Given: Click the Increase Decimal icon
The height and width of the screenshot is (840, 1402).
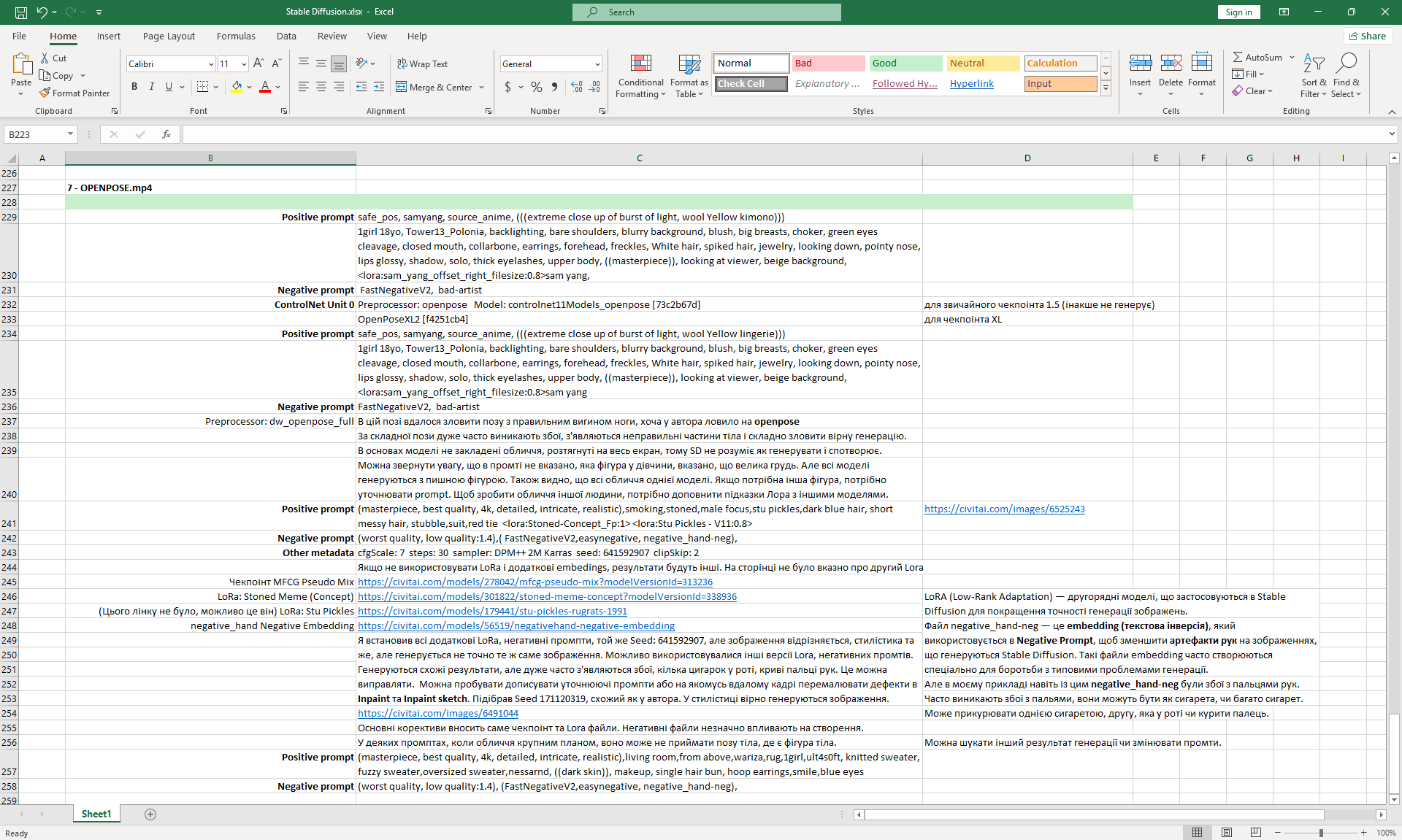Looking at the screenshot, I should [577, 87].
